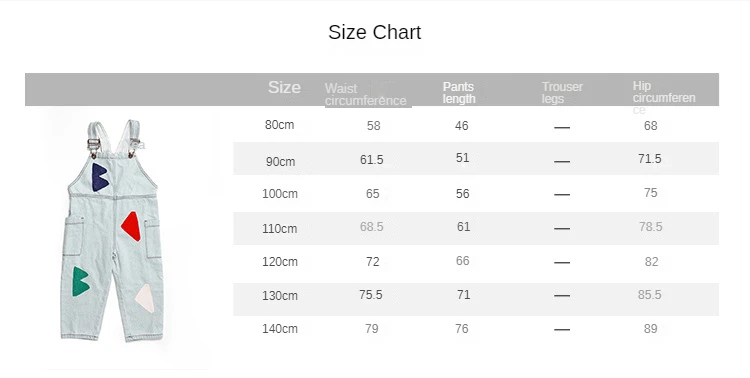
Task: Click hip value 85.5 in 130cm row
Action: pyautogui.click(x=650, y=295)
